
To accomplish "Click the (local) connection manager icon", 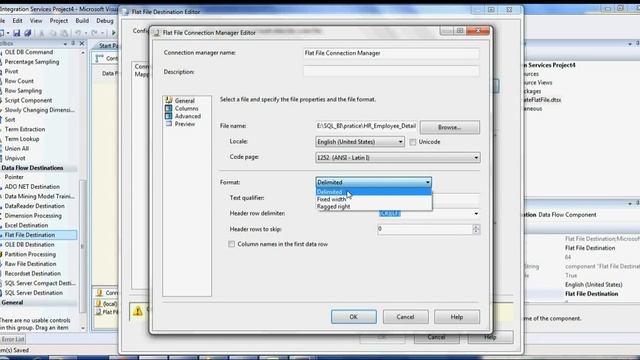I will (x=99, y=303).
